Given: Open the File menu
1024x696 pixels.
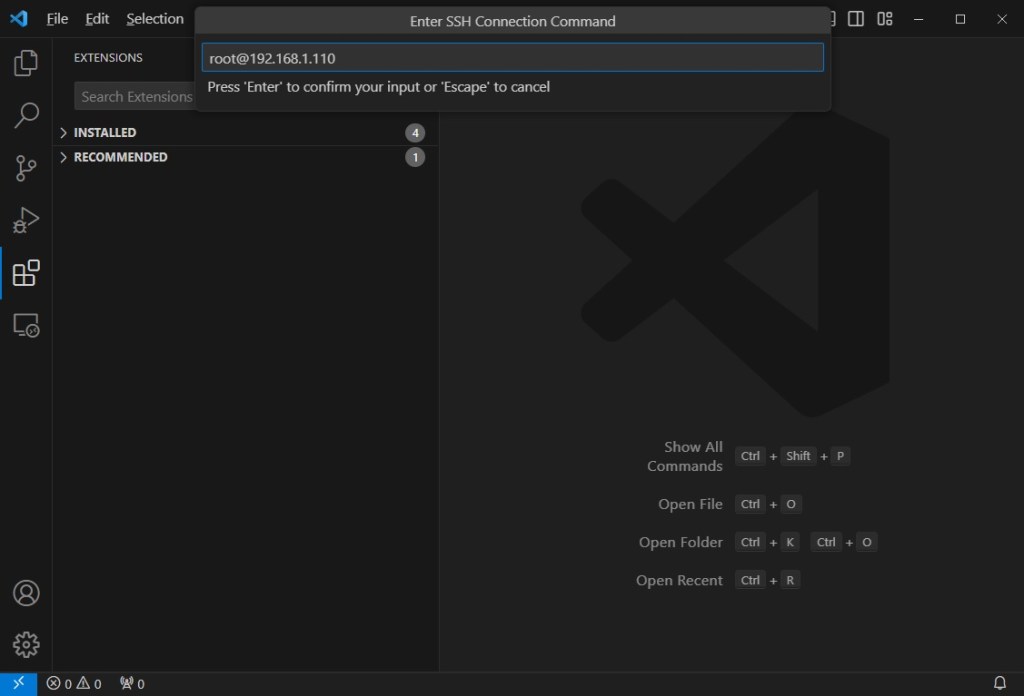Looking at the screenshot, I should pyautogui.click(x=57, y=19).
